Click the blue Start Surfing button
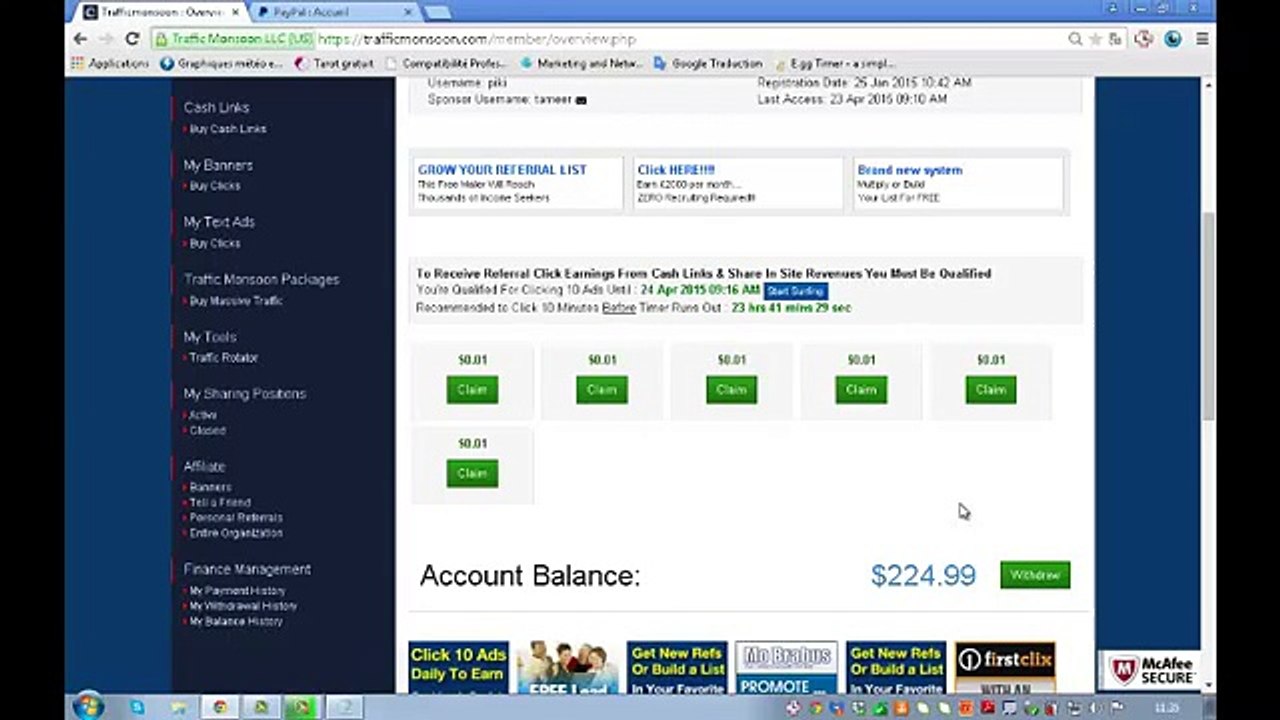This screenshot has width=1280, height=720. pos(795,291)
